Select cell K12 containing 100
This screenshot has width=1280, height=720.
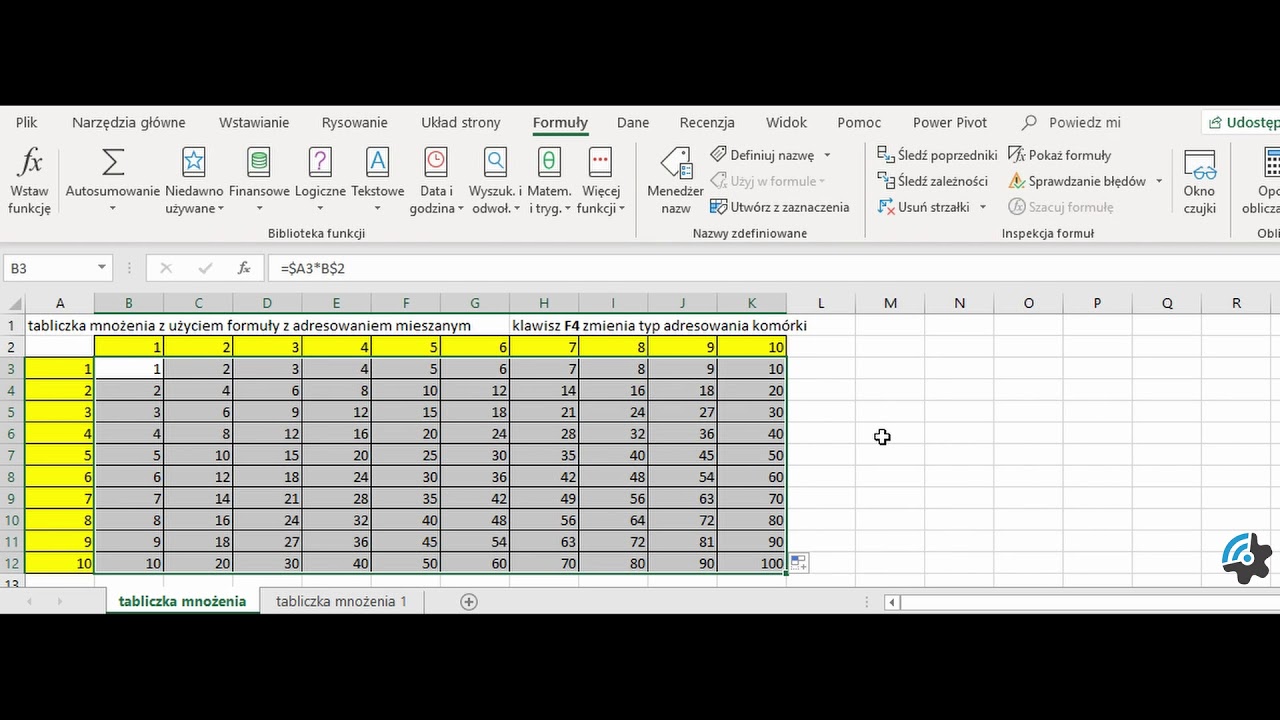752,563
